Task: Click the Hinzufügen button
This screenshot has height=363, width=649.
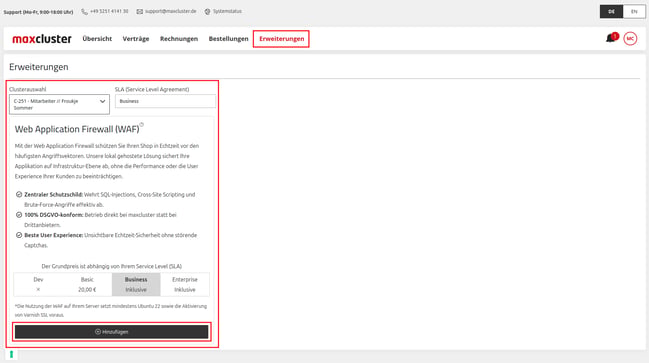Action: (112, 332)
